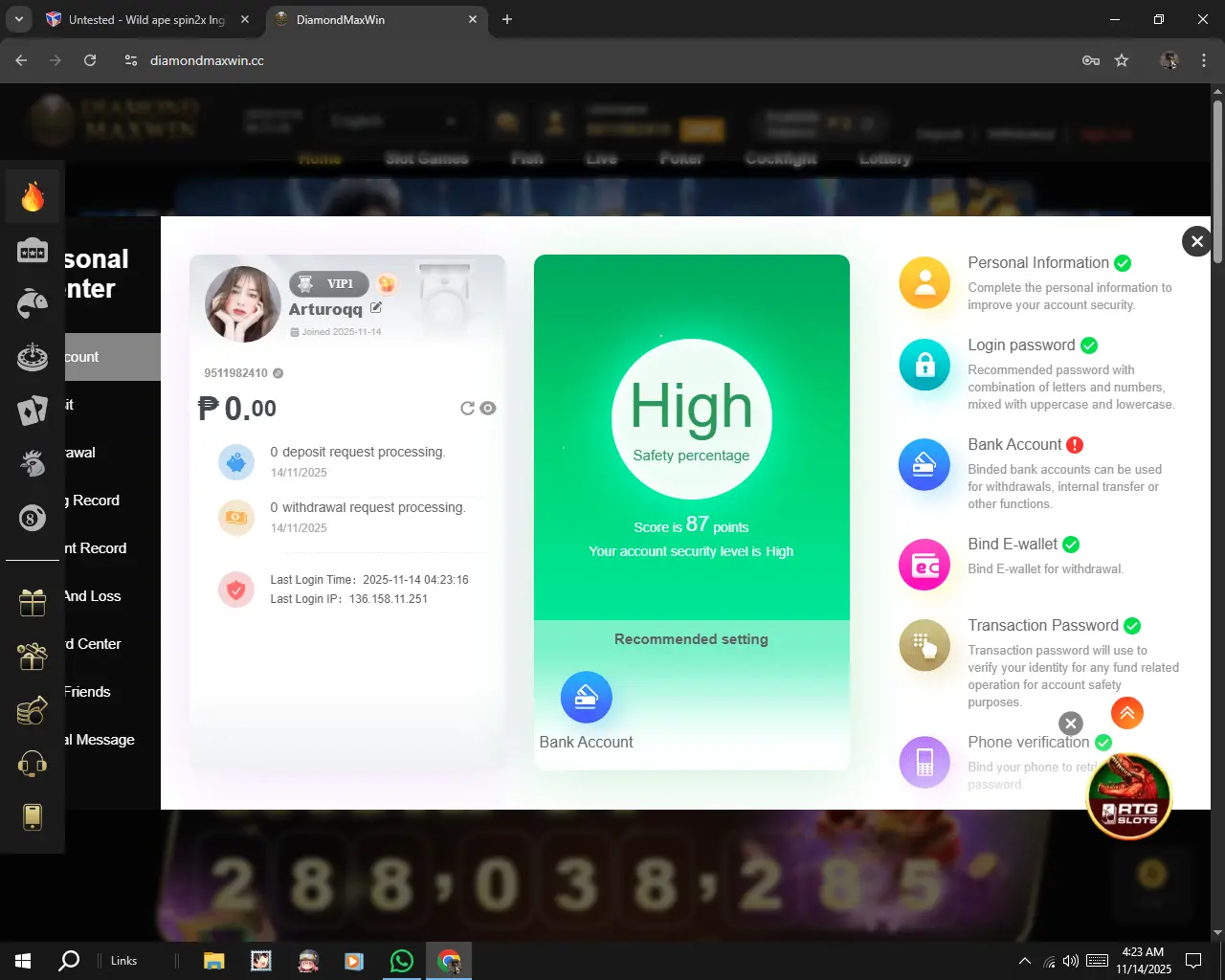Screen dimensions: 1225x980
Task: Open the Bank Account security item icon
Action: 924,464
